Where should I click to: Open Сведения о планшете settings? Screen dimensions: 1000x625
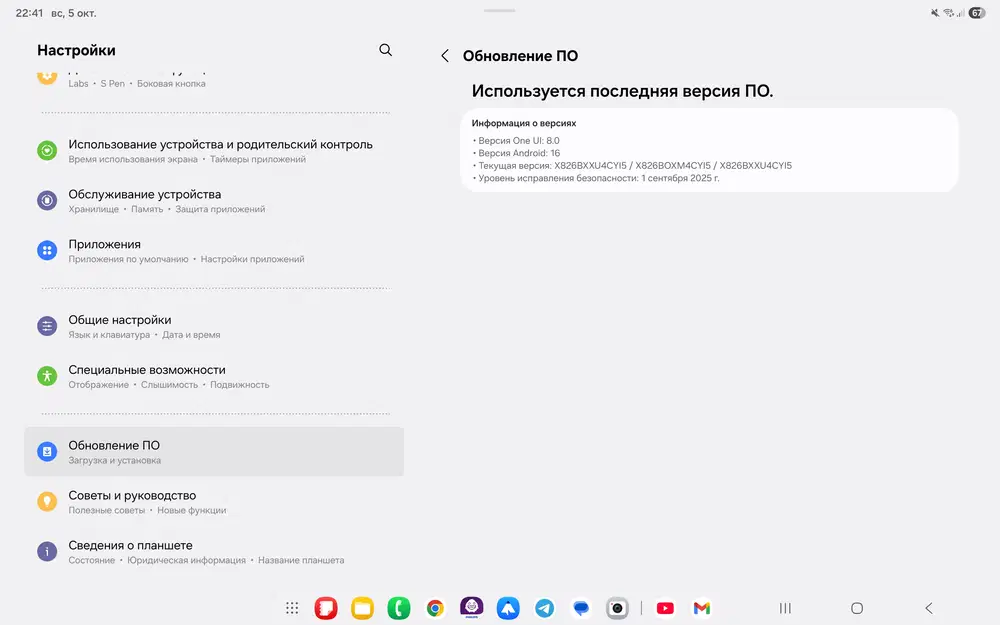point(214,552)
